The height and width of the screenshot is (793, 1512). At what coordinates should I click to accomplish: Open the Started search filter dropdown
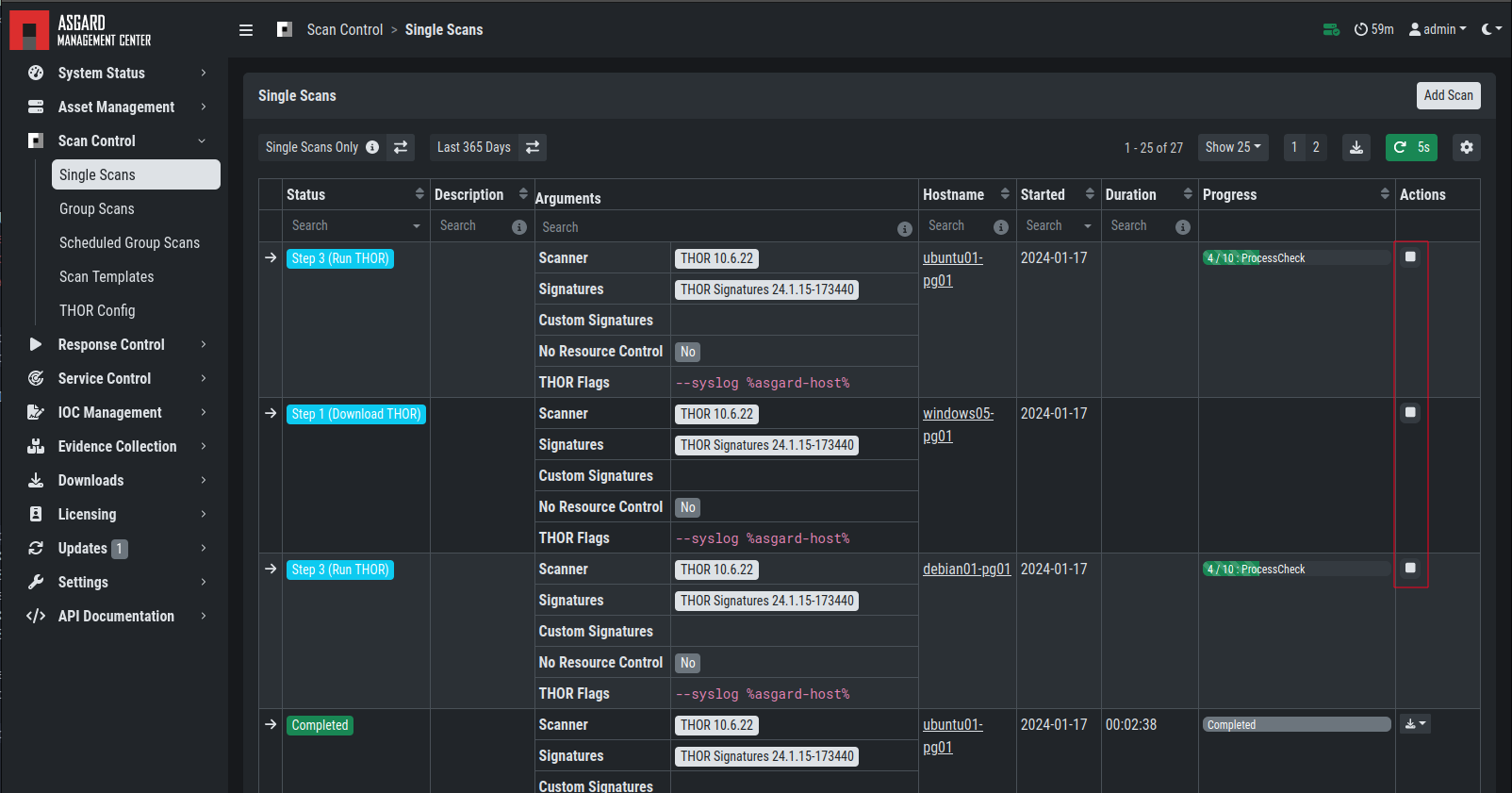pos(1059,225)
